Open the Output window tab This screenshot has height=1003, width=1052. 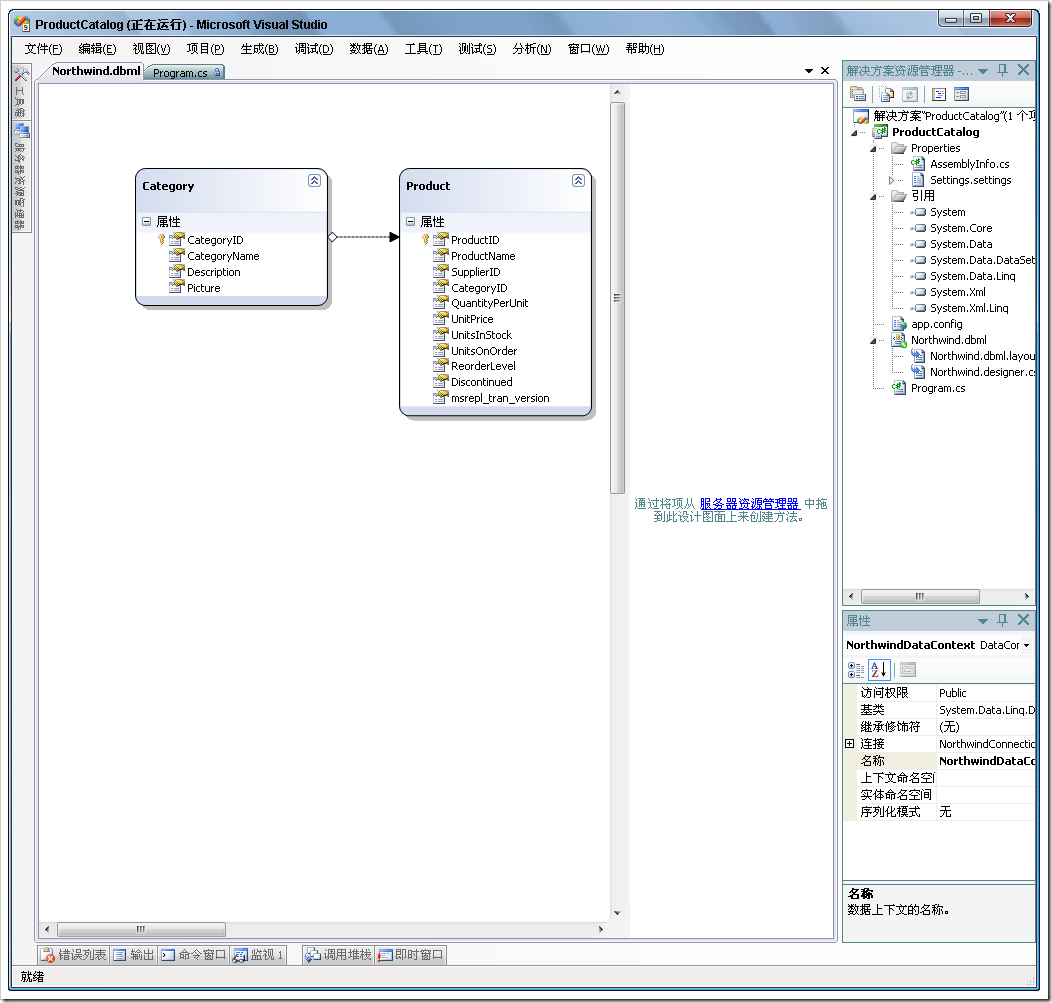tap(134, 955)
